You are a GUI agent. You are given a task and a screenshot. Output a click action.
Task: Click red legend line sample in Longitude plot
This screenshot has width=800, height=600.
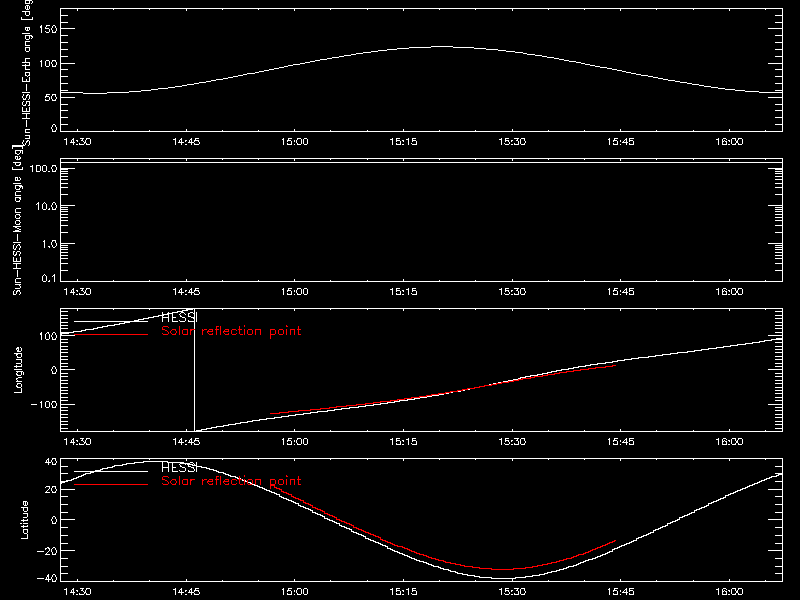click(111, 335)
